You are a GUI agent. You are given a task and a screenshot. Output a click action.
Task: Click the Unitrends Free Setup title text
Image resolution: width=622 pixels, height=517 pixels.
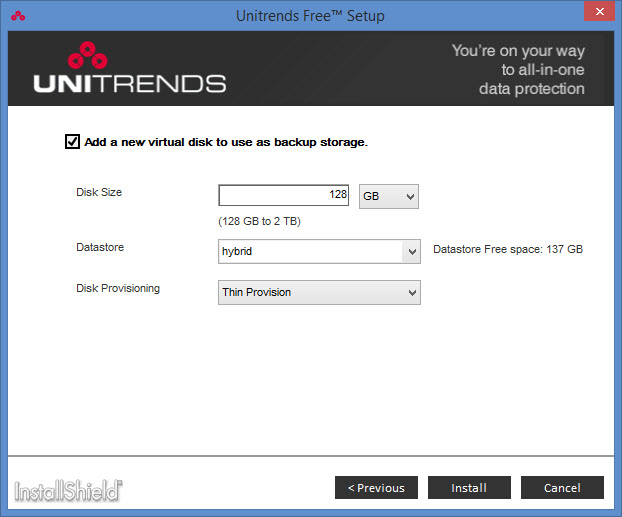[x=310, y=16]
